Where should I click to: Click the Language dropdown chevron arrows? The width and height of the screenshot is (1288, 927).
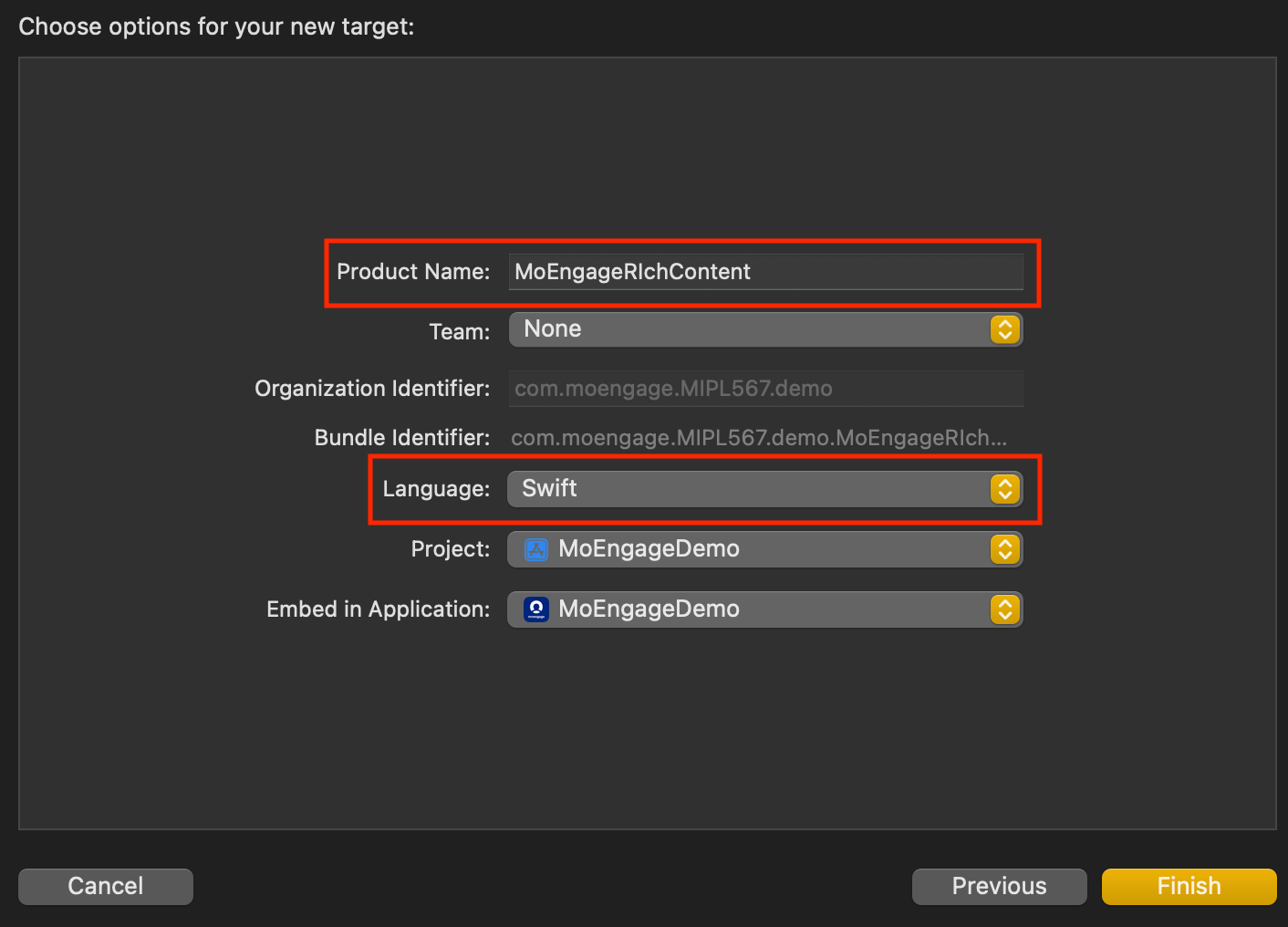pos(1004,489)
